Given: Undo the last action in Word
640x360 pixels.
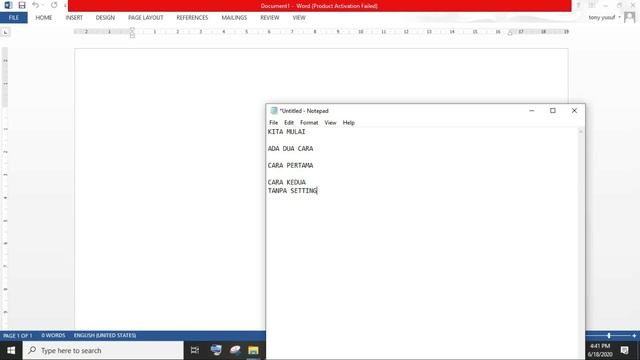Looking at the screenshot, I should pyautogui.click(x=36, y=5).
